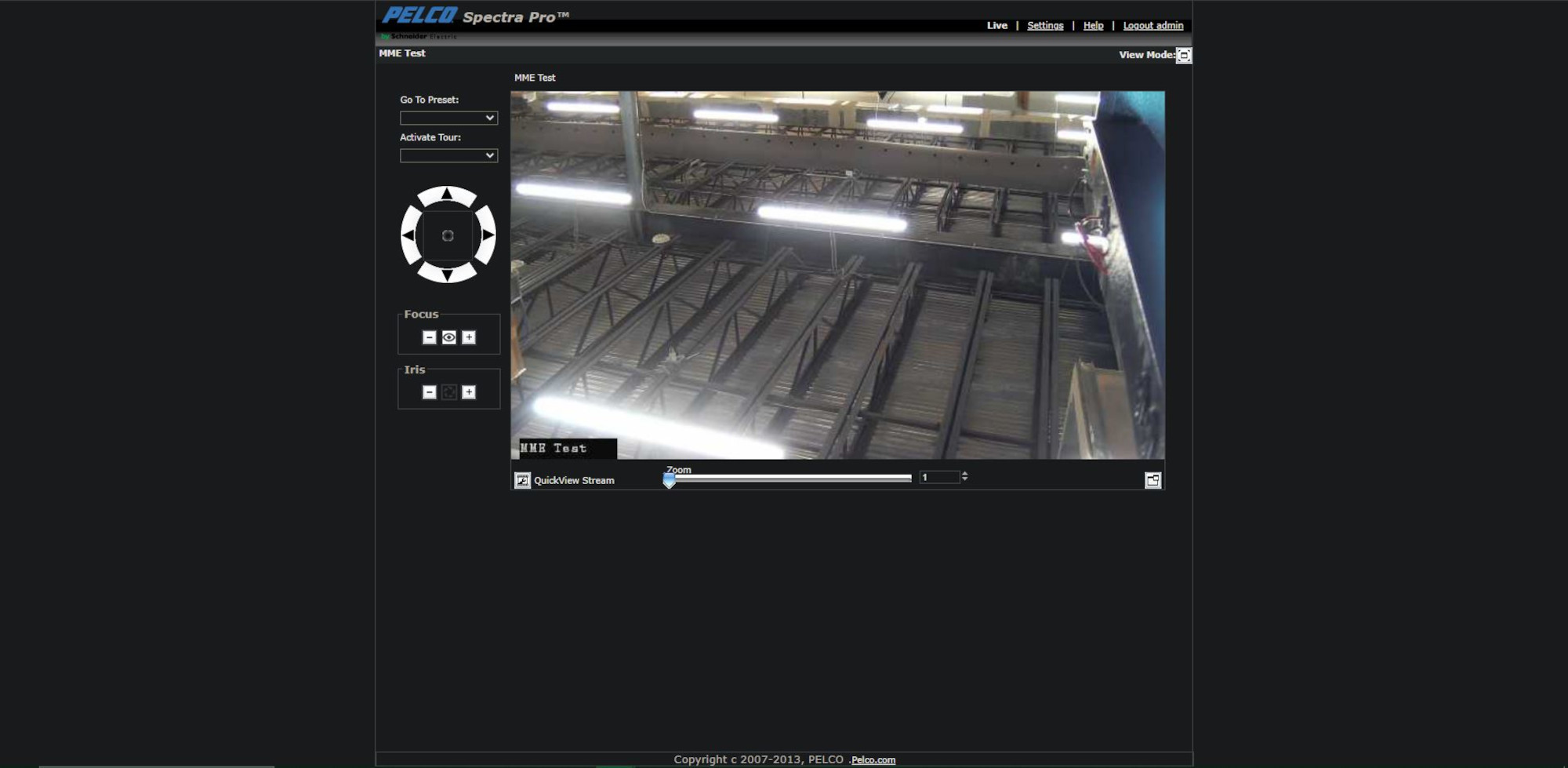The height and width of the screenshot is (768, 1568).
Task: Close iris with the Iris minus button
Action: (429, 392)
